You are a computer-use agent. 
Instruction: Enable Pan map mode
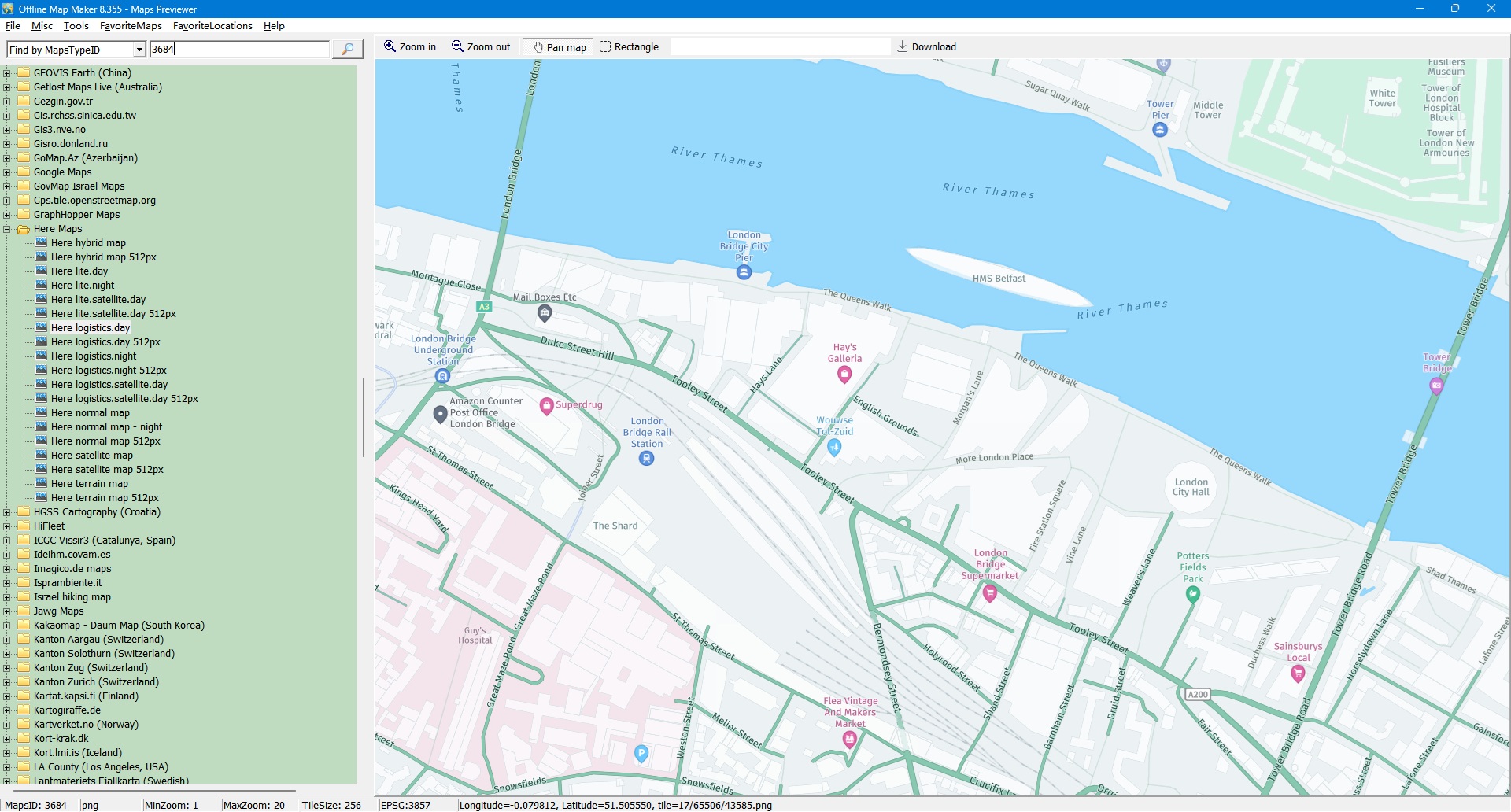(x=560, y=47)
